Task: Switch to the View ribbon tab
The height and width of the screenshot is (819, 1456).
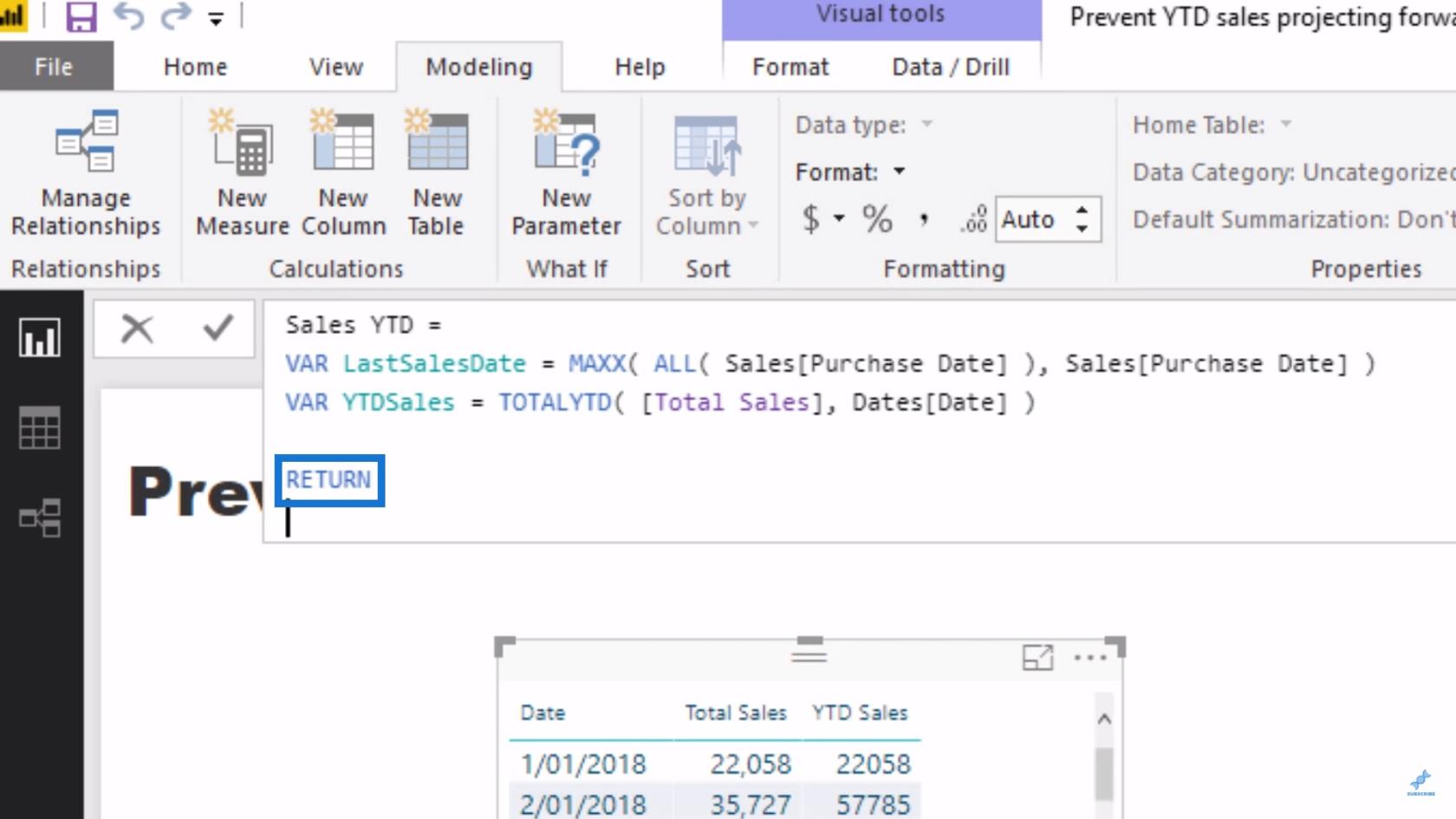Action: 335,67
